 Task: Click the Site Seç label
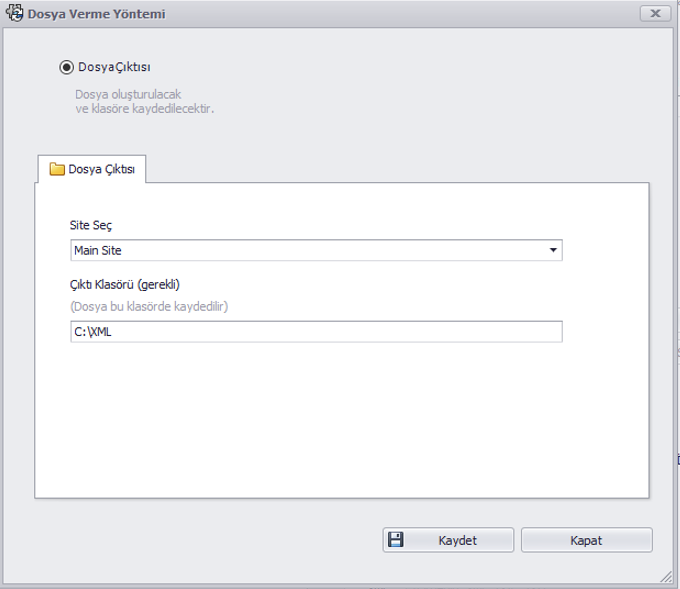coord(91,225)
